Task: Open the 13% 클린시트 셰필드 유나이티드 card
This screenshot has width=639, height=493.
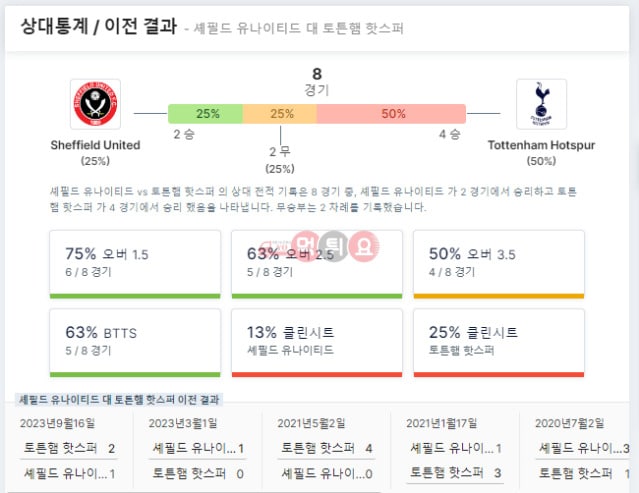Action: pos(317,343)
